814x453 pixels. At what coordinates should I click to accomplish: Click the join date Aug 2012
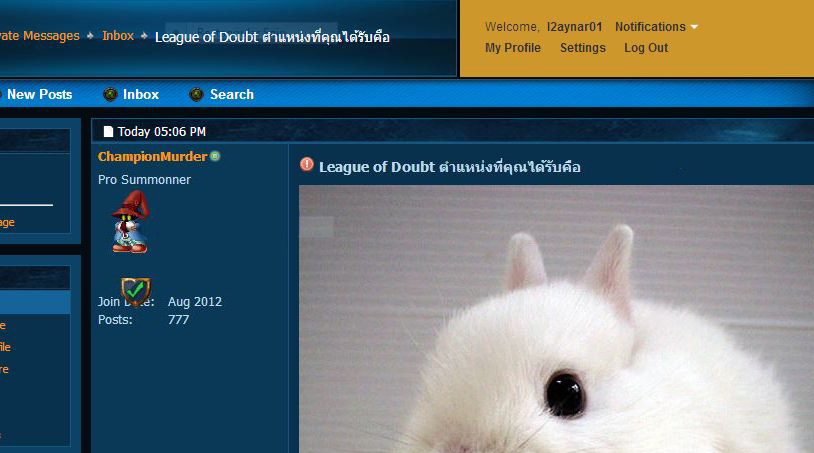195,301
